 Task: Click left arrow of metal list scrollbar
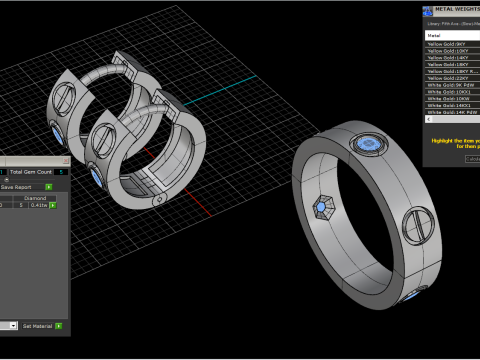pyautogui.click(x=429, y=119)
